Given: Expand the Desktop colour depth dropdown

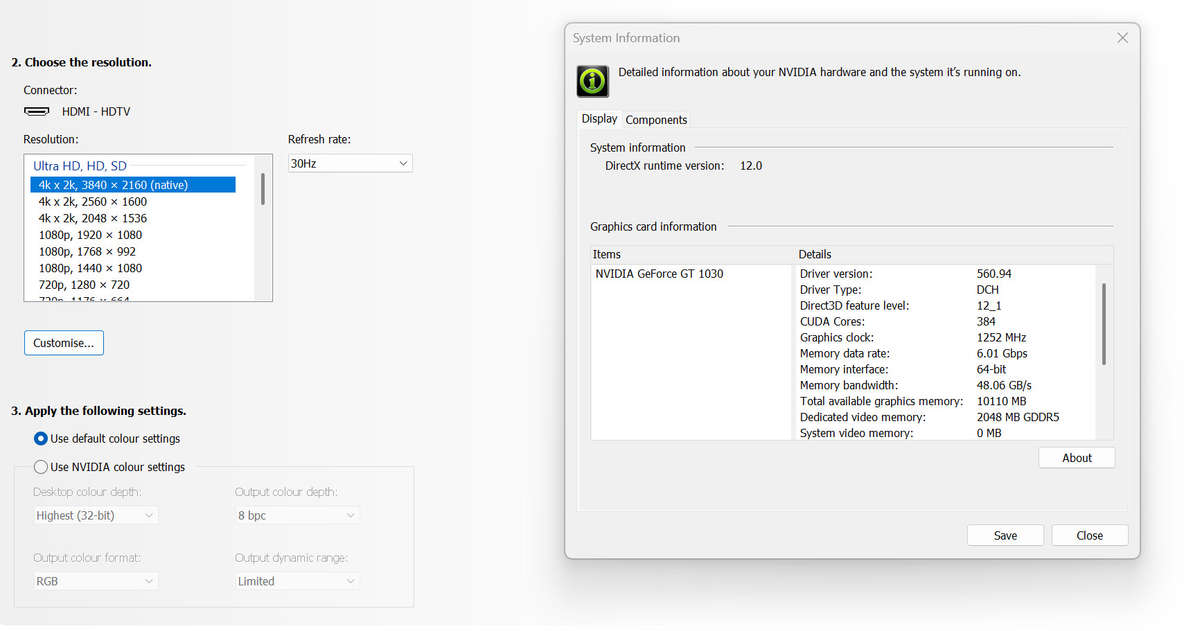Looking at the screenshot, I should pyautogui.click(x=96, y=515).
